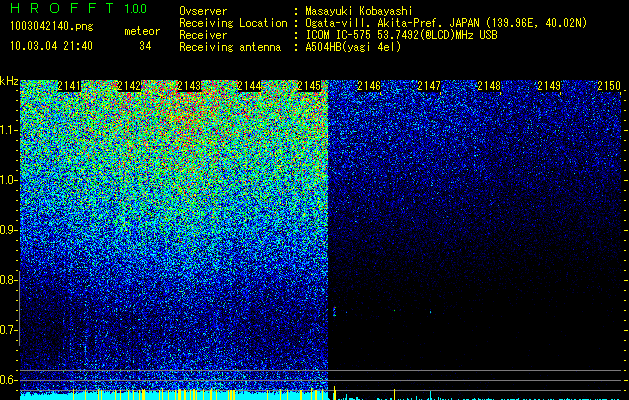Click the 2147 time marker
Screen dimensions: 629x400
pyautogui.click(x=429, y=86)
